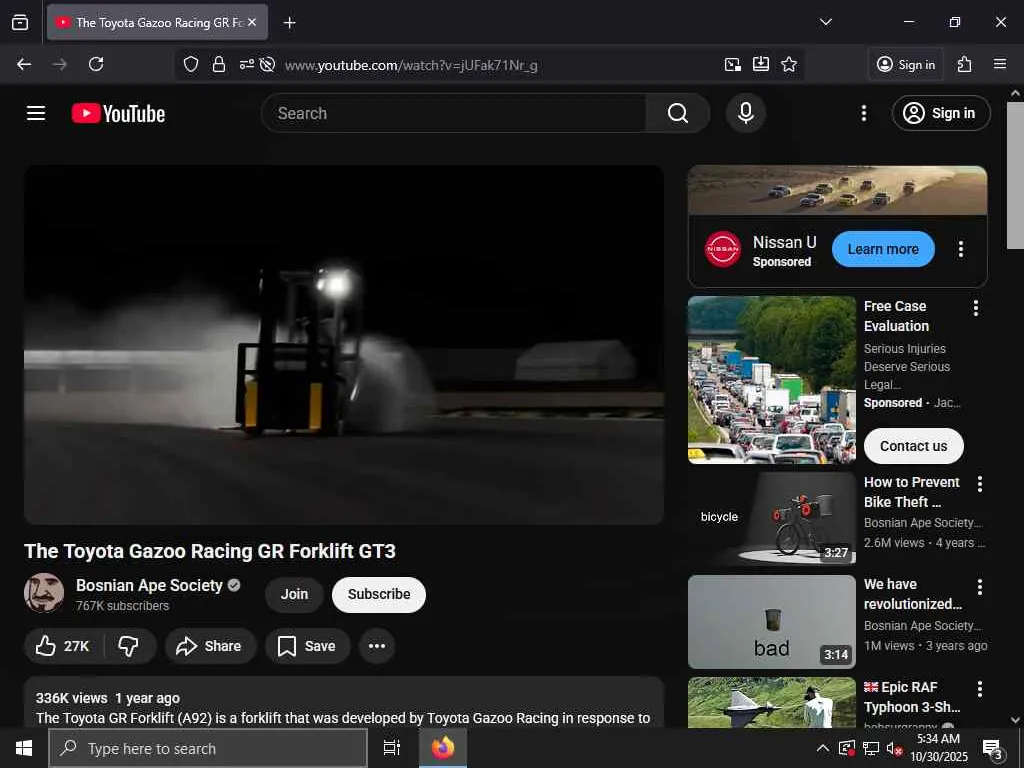Click the autoplay blocked icon

tap(267, 65)
